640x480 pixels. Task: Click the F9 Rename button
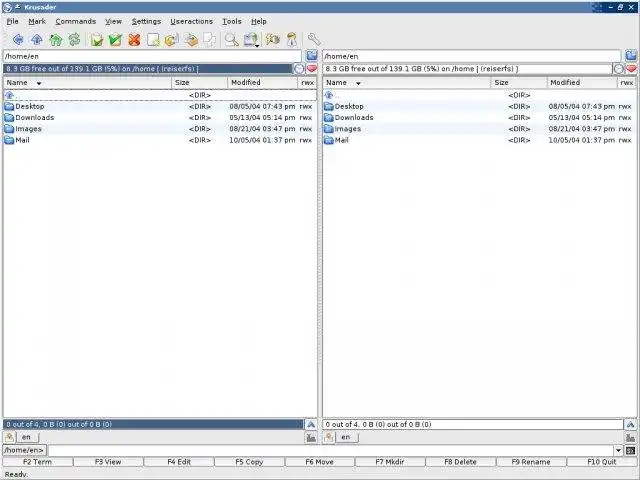(531, 462)
